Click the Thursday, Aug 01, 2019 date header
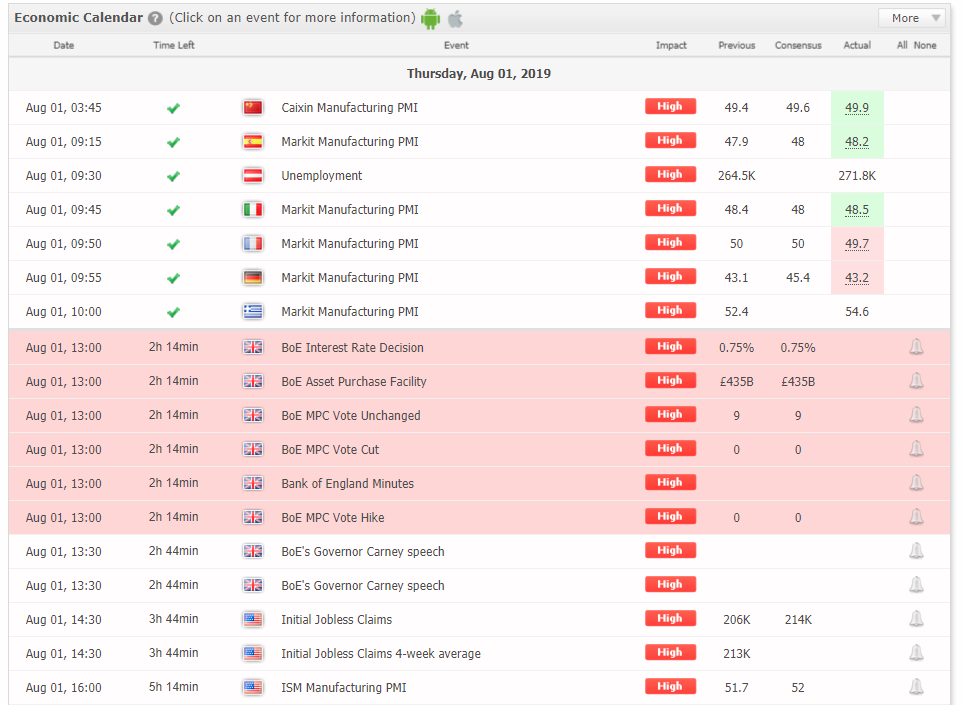The width and height of the screenshot is (962, 705). click(479, 74)
